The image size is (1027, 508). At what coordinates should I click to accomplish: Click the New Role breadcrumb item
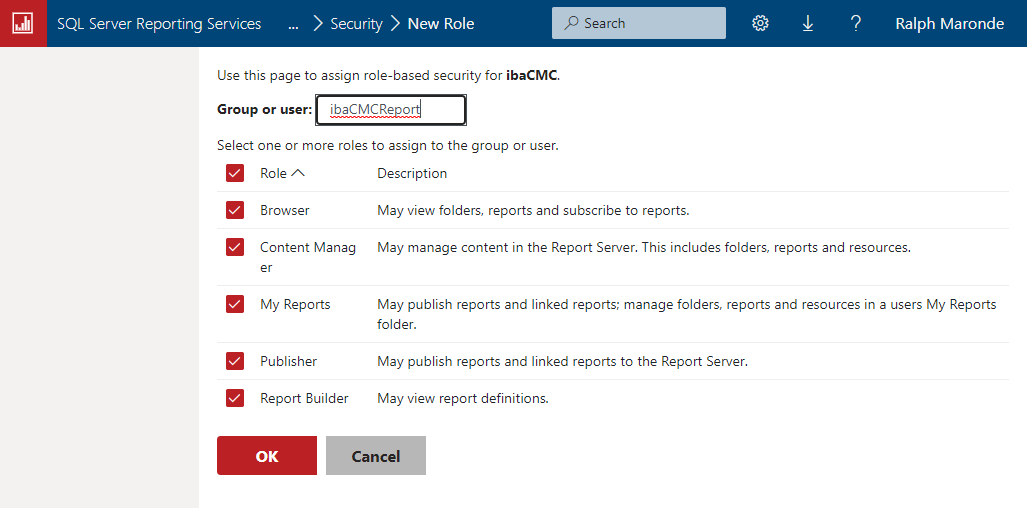click(441, 23)
